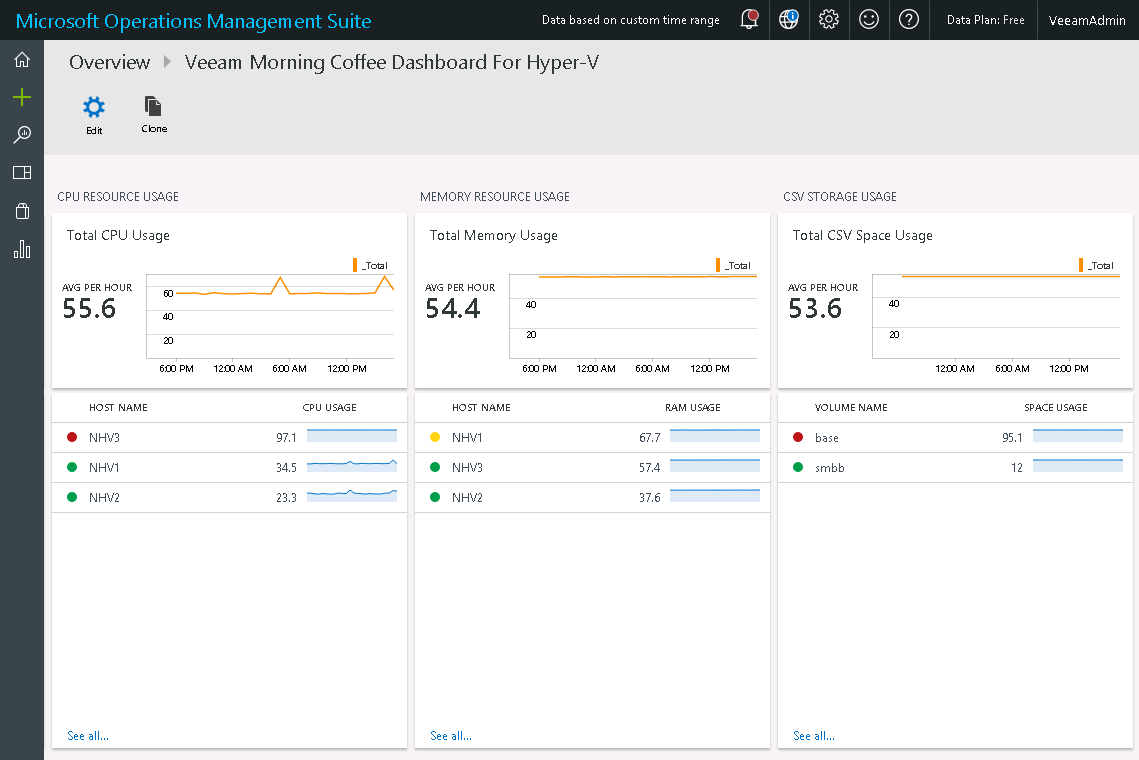Viewport: 1139px width, 760px height.
Task: Go to the Home icon in sidebar
Action: (x=22, y=60)
